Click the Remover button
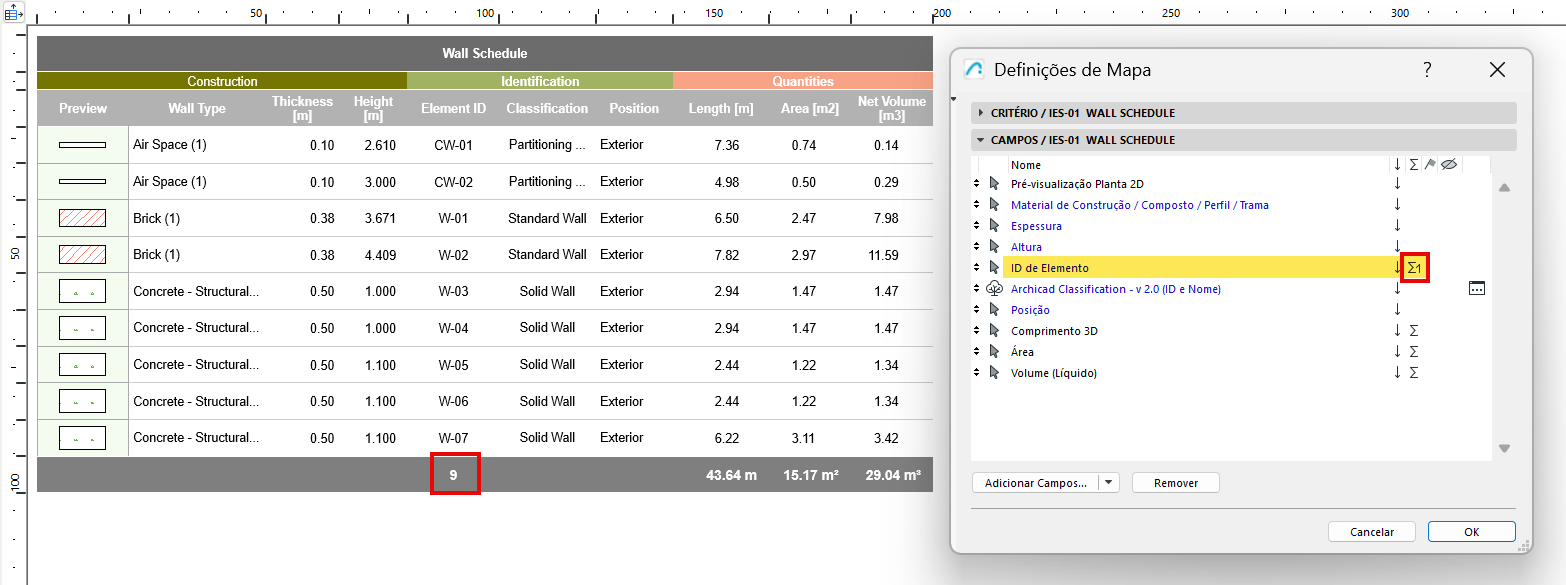Viewport: 1566px width, 585px height. point(1175,483)
